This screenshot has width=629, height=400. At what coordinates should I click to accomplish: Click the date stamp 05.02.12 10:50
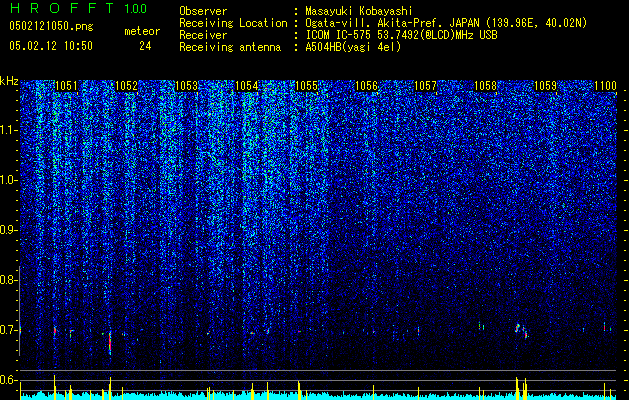click(x=51, y=46)
